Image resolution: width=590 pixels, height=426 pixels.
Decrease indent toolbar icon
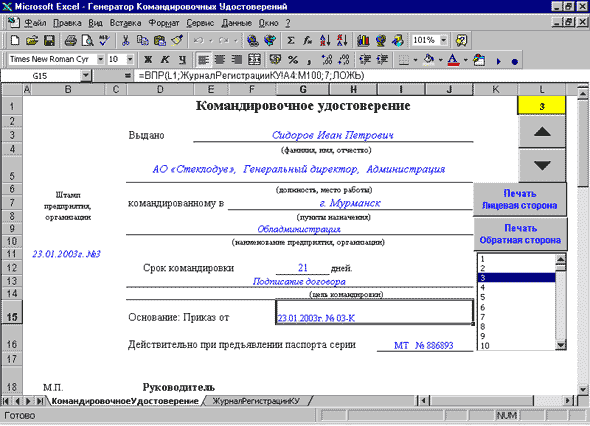(x=365, y=59)
